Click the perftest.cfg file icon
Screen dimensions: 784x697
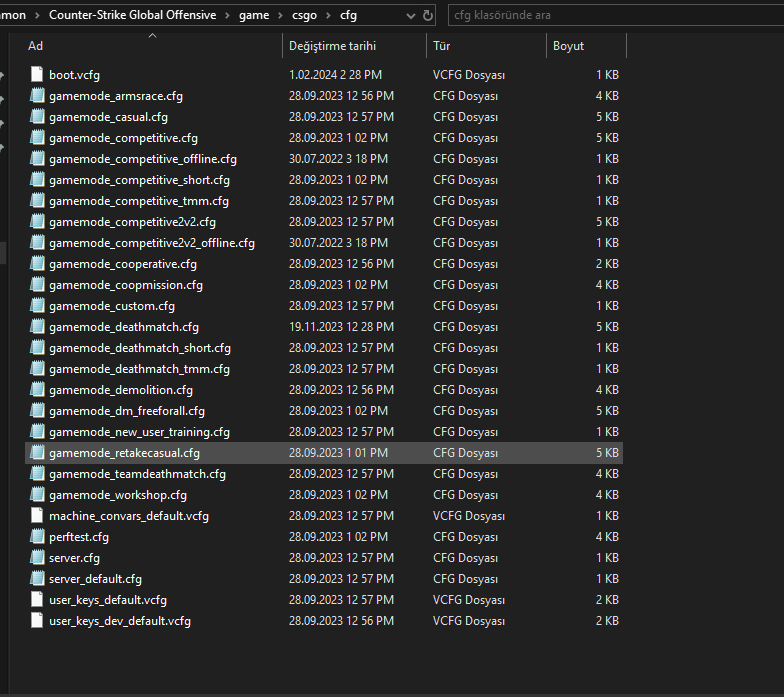[x=37, y=536]
